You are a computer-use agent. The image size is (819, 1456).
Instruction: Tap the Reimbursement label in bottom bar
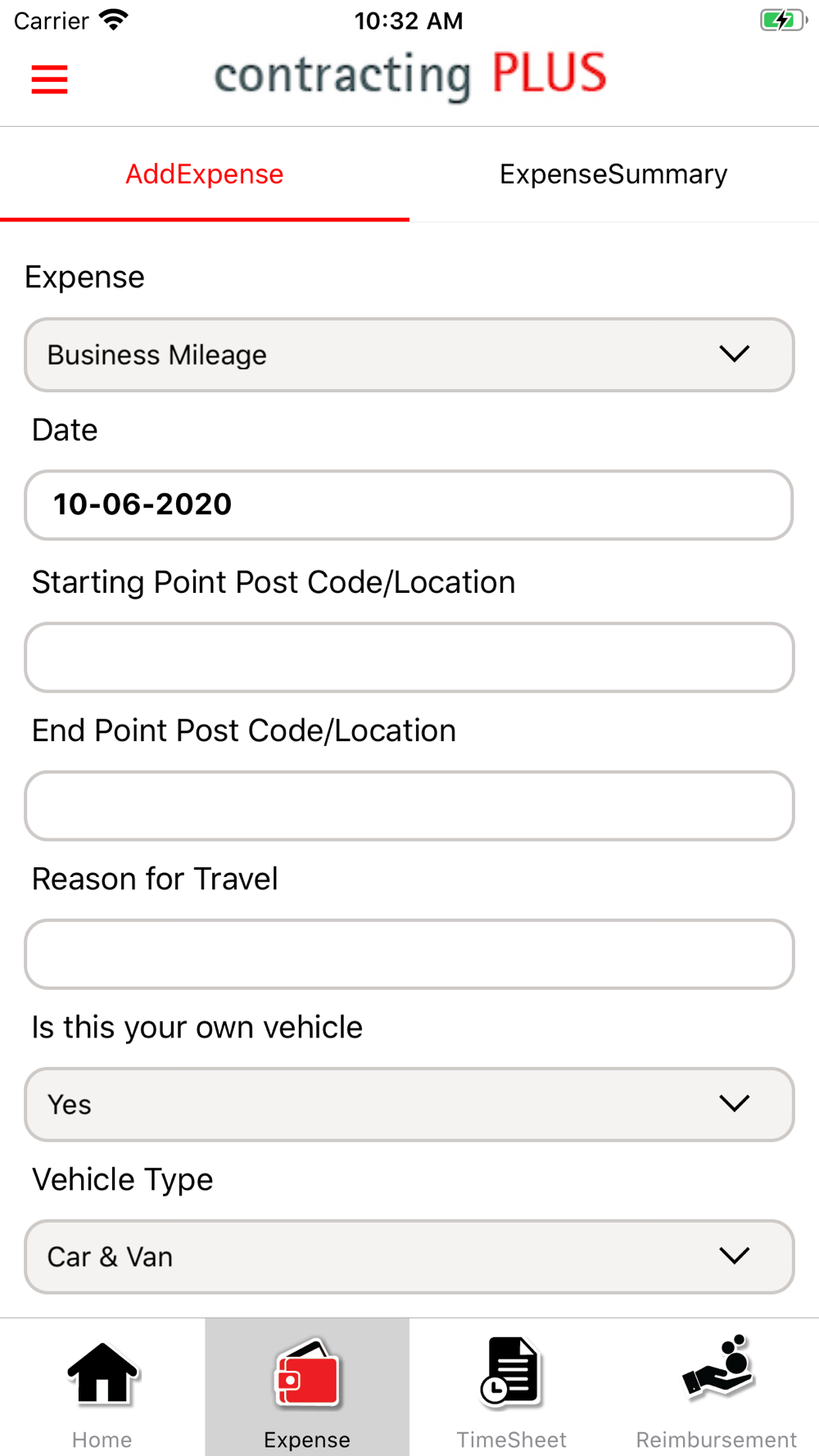point(717,1440)
